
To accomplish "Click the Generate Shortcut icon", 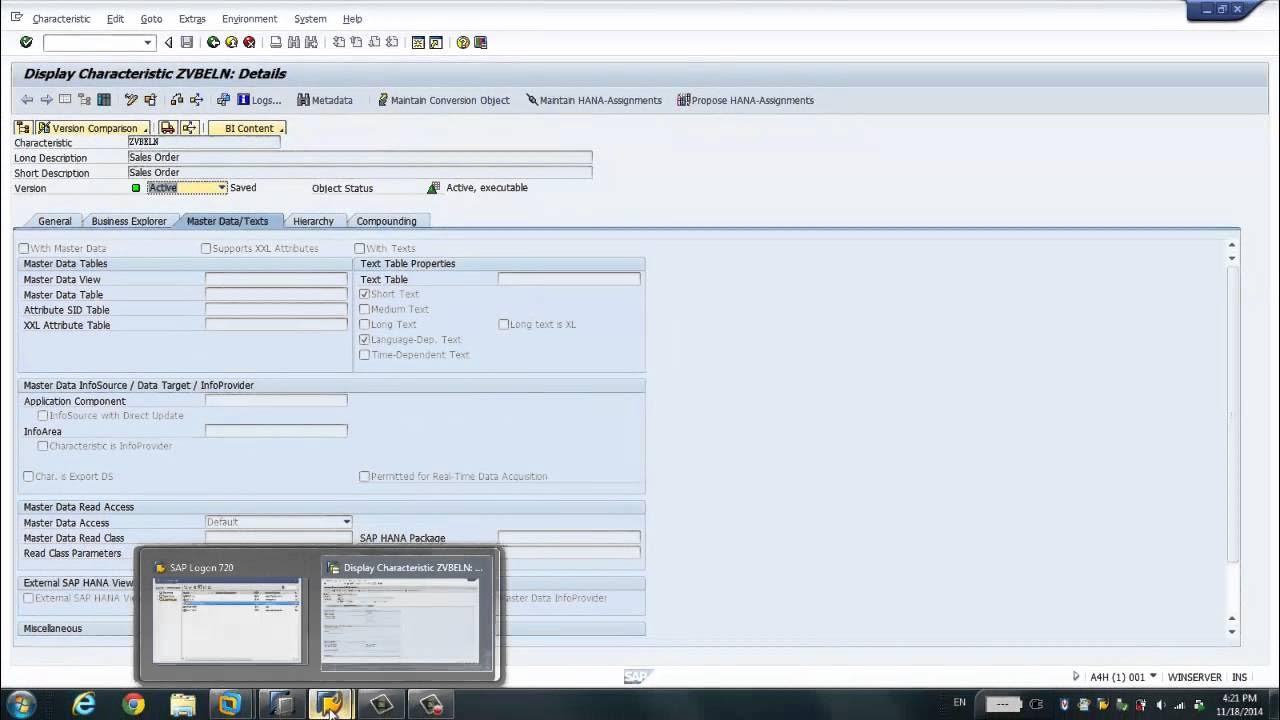I will click(x=436, y=42).
